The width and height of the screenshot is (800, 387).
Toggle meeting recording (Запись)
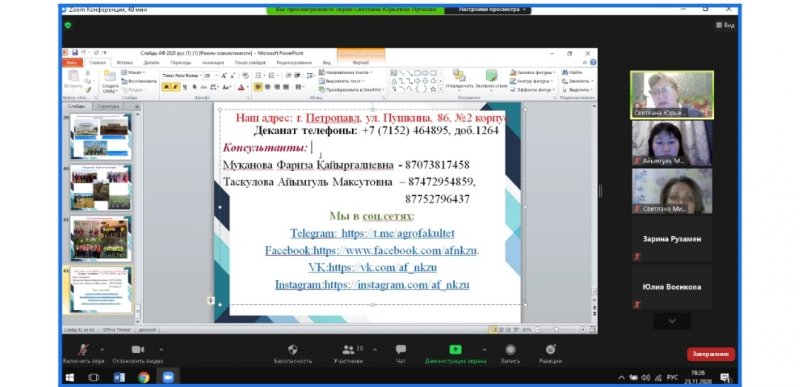point(510,349)
